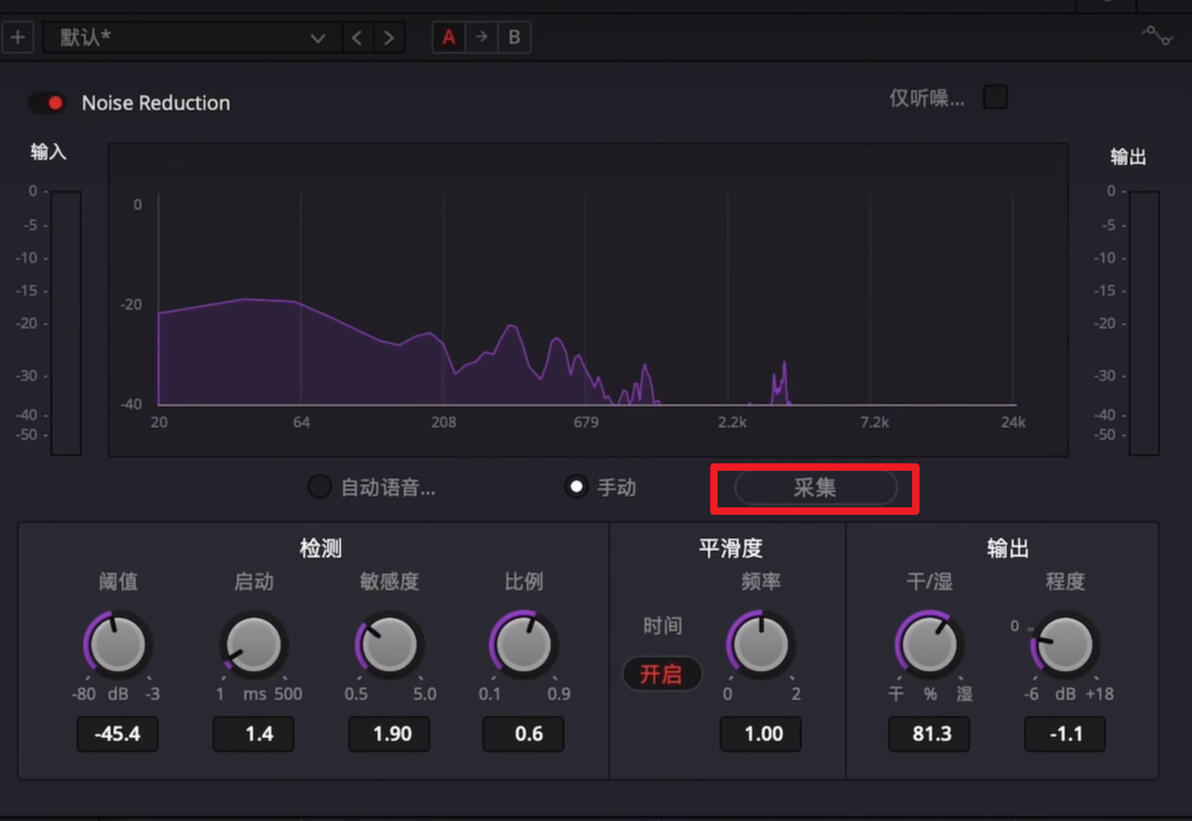Adjust the 干/湿 dry/wet knob
Screen dimensions: 1192x821
930,645
